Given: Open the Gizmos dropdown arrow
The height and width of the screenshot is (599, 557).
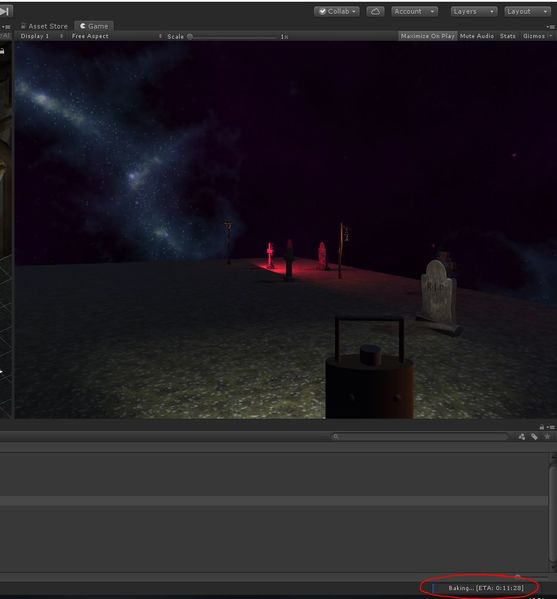Looking at the screenshot, I should (551, 36).
